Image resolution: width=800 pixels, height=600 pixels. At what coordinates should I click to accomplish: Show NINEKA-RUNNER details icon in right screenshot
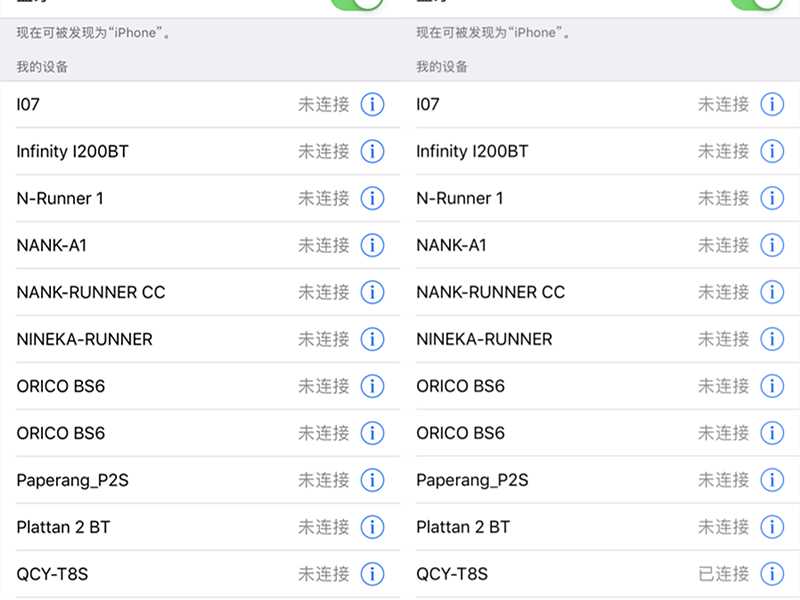click(772, 339)
